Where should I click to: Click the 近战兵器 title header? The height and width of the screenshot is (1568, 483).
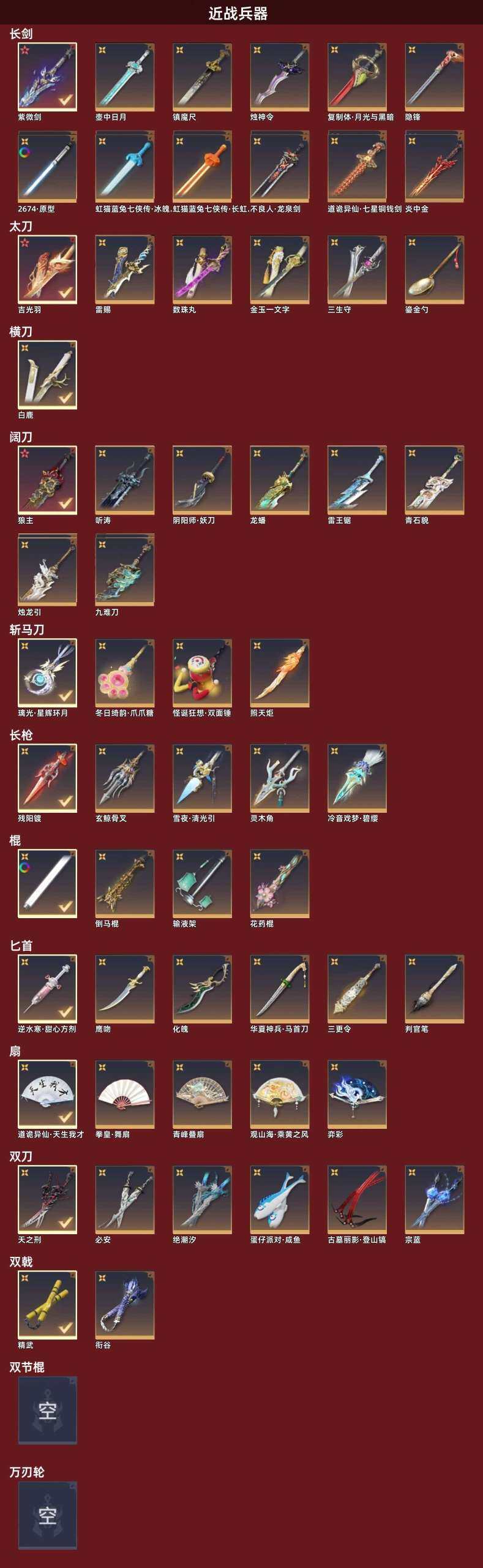(238, 13)
